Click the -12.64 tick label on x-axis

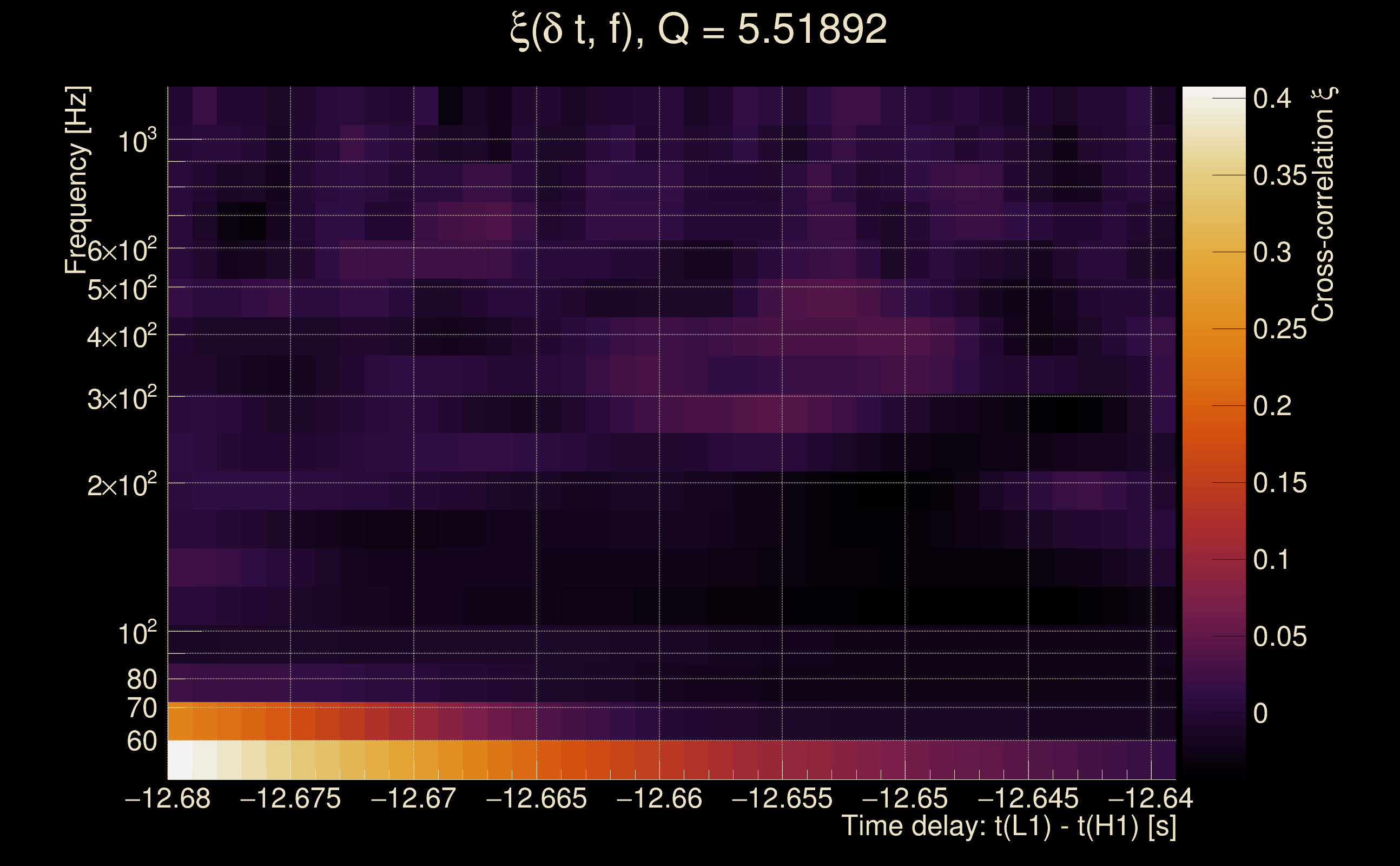click(1151, 798)
